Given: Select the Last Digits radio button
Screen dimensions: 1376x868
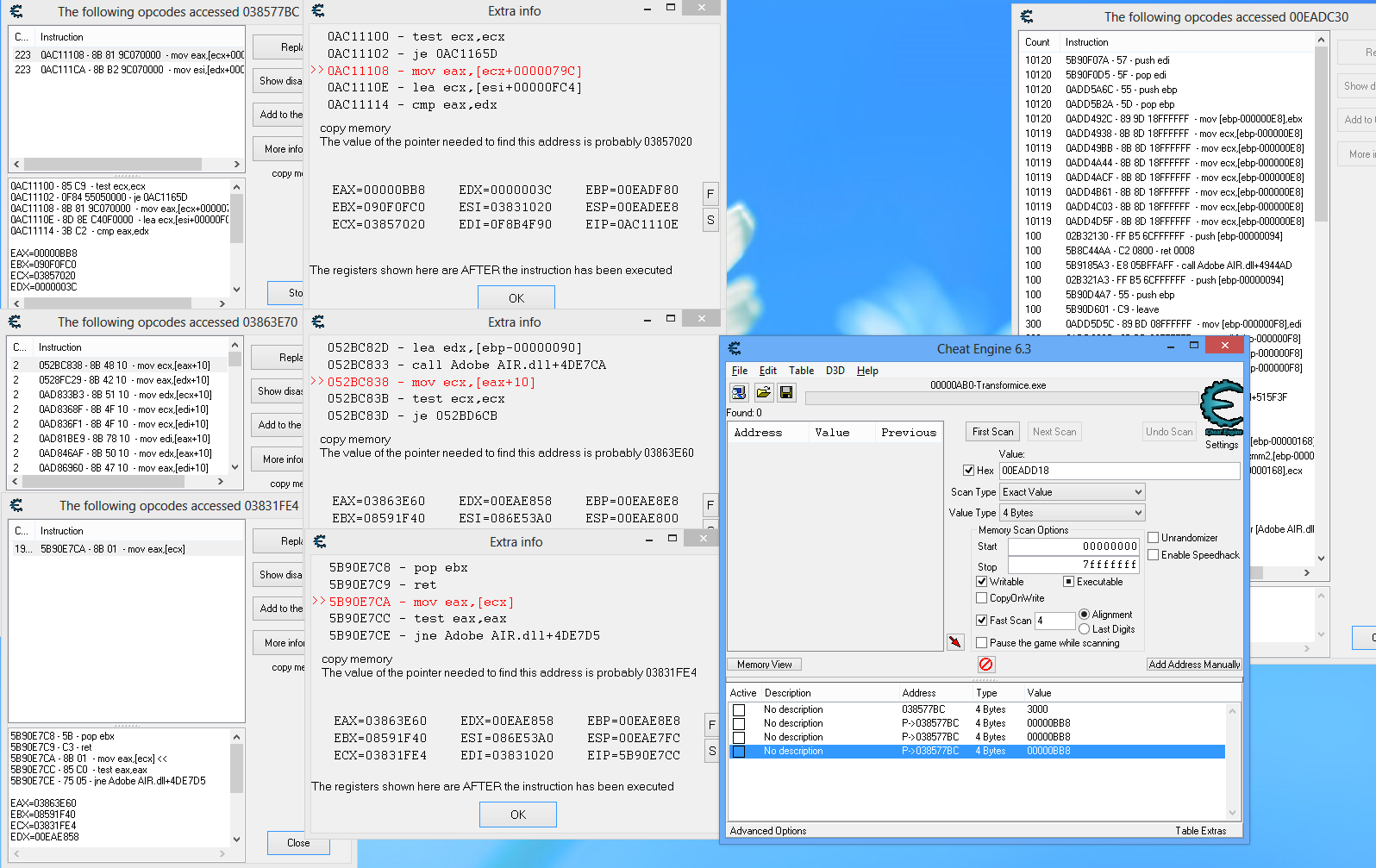Looking at the screenshot, I should click(1085, 629).
